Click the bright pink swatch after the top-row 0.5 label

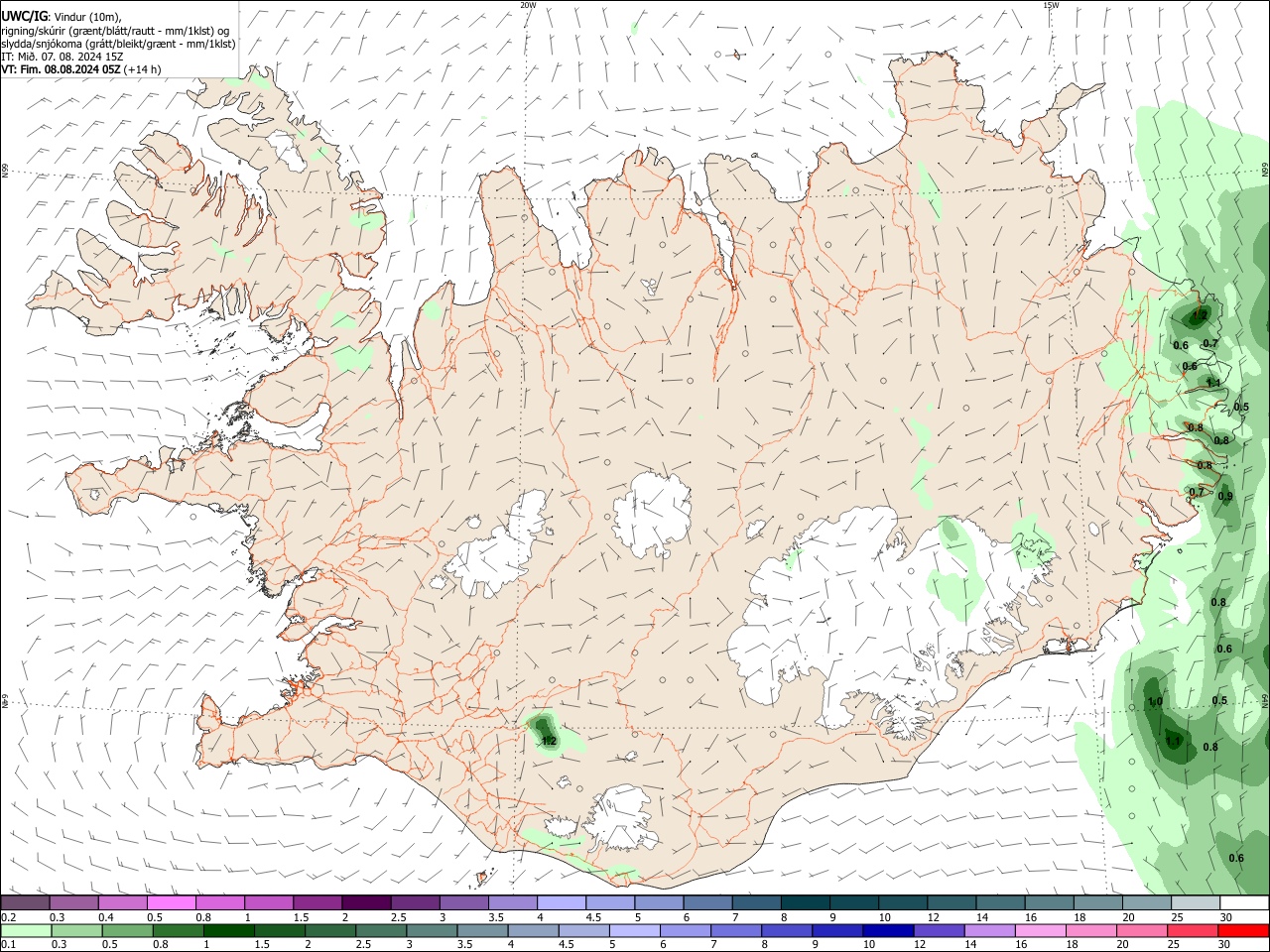pyautogui.click(x=171, y=903)
